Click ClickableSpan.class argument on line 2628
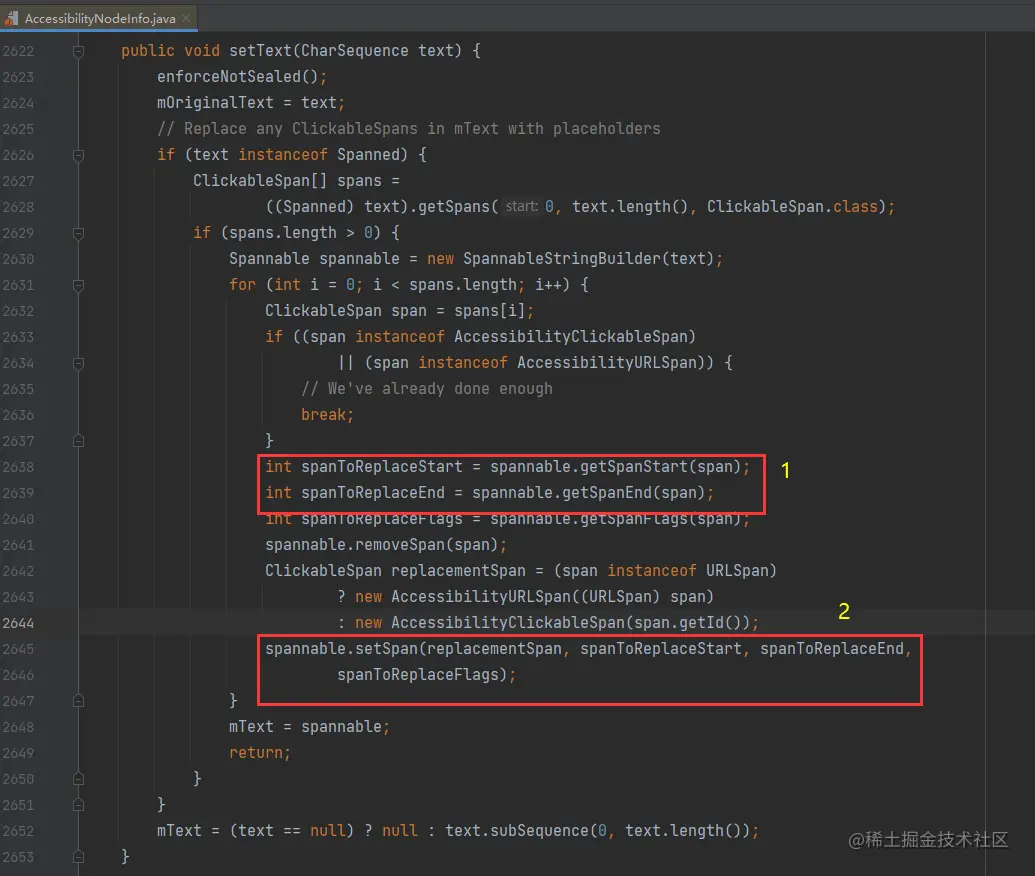 (792, 207)
